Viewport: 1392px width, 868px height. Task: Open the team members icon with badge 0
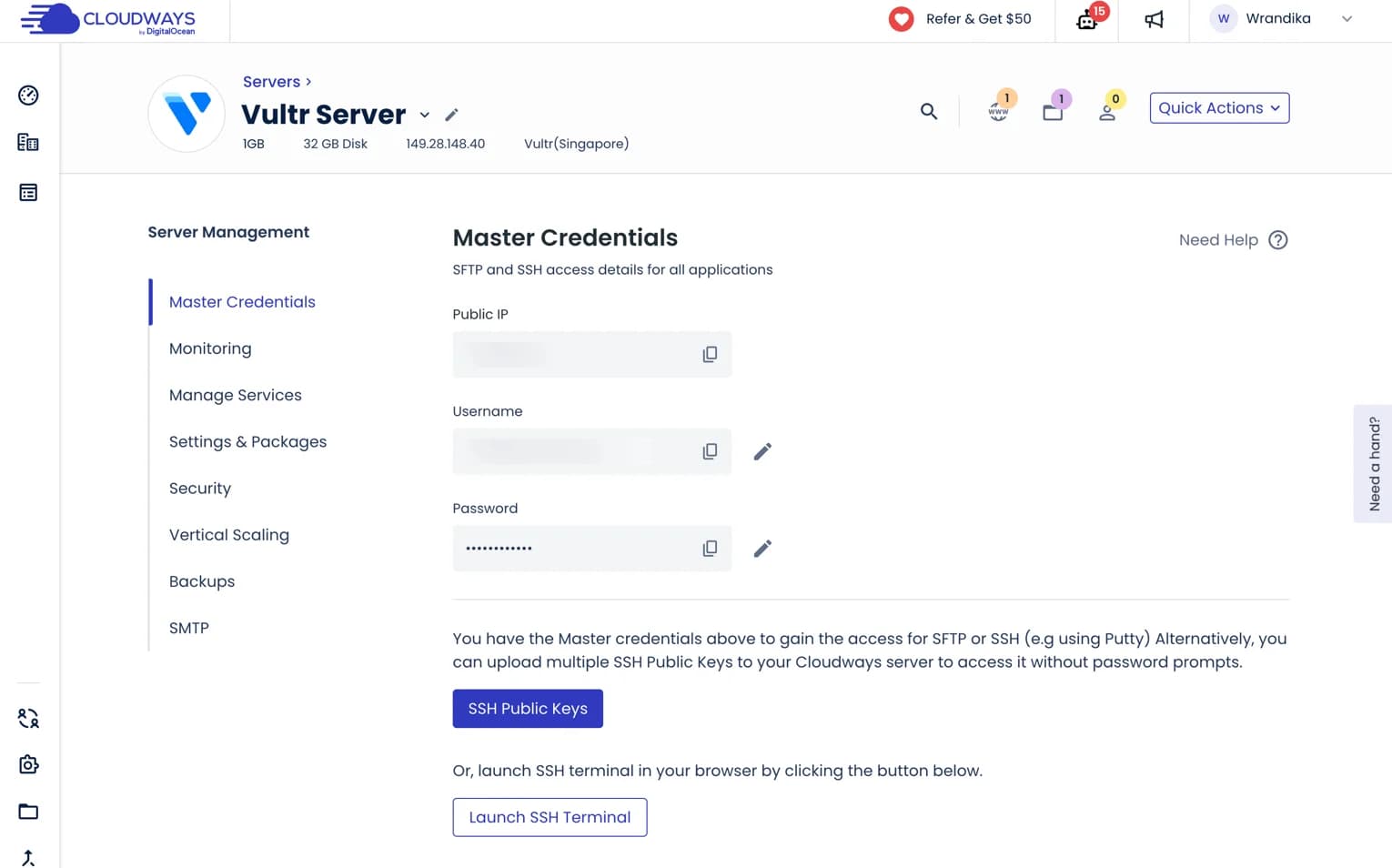coord(1106,111)
